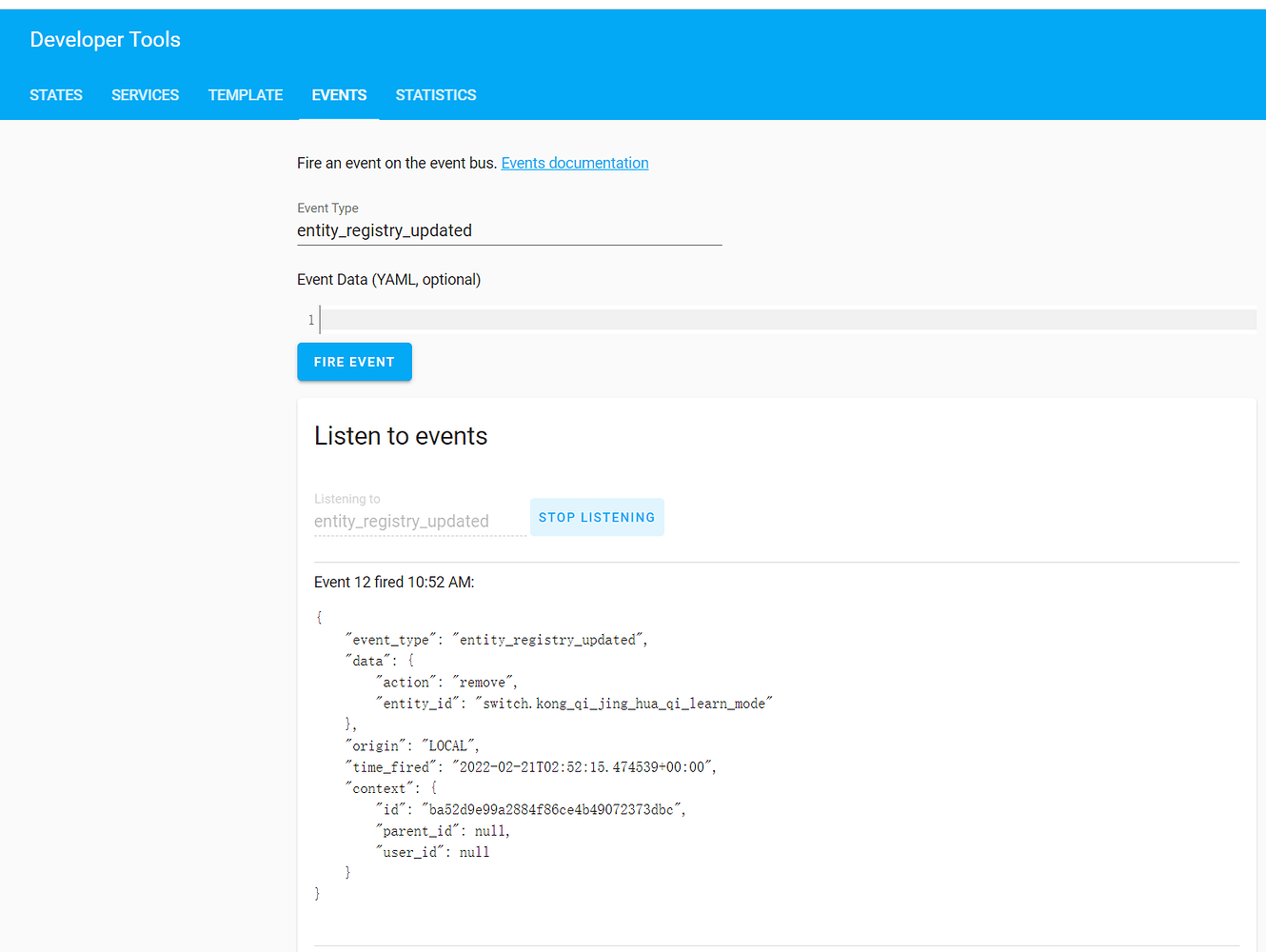Click the context "id" value line
This screenshot has width=1266, height=952.
point(530,809)
